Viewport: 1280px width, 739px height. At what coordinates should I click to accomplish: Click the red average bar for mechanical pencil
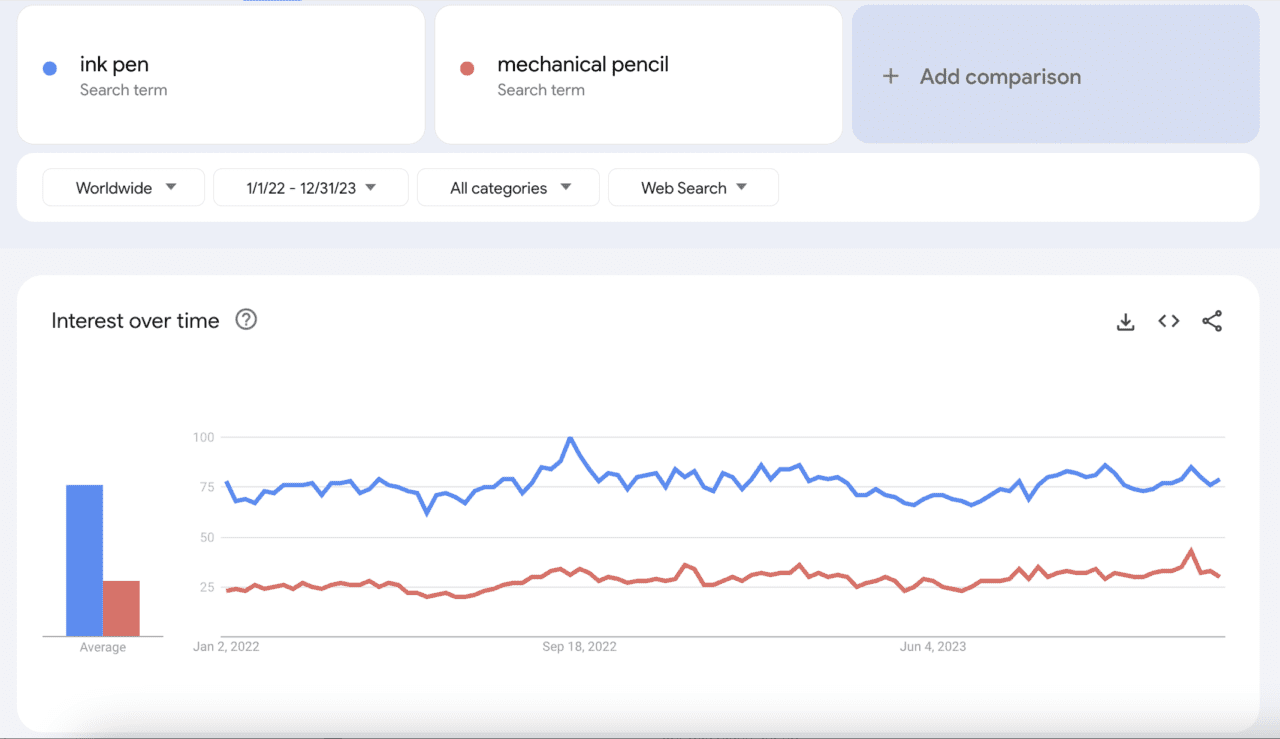121,608
